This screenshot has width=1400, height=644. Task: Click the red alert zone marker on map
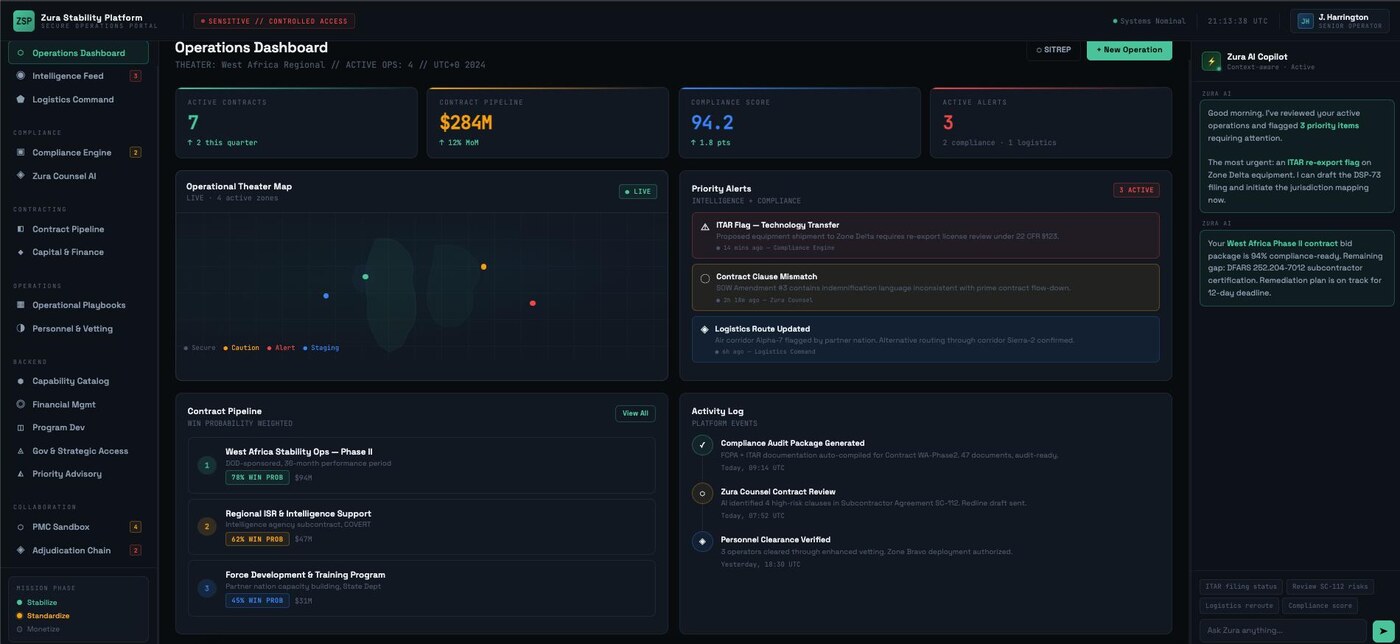(x=532, y=303)
